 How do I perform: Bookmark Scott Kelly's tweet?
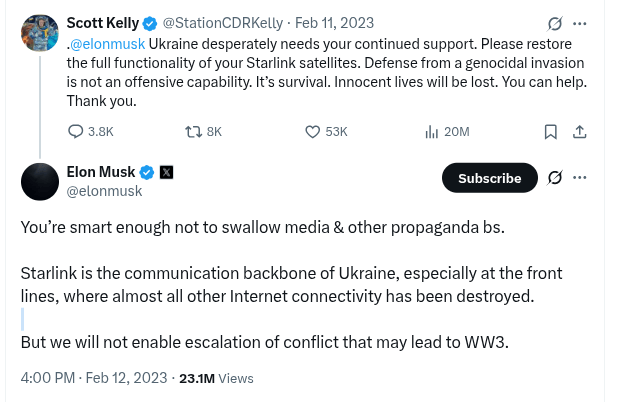pyautogui.click(x=550, y=131)
